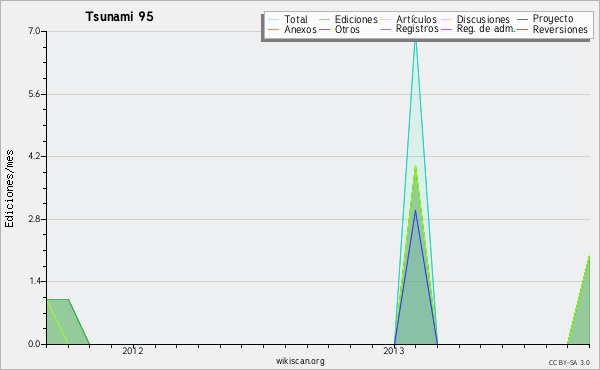Click the '7.0' y-axis label
The height and width of the screenshot is (370, 600).
(x=34, y=31)
